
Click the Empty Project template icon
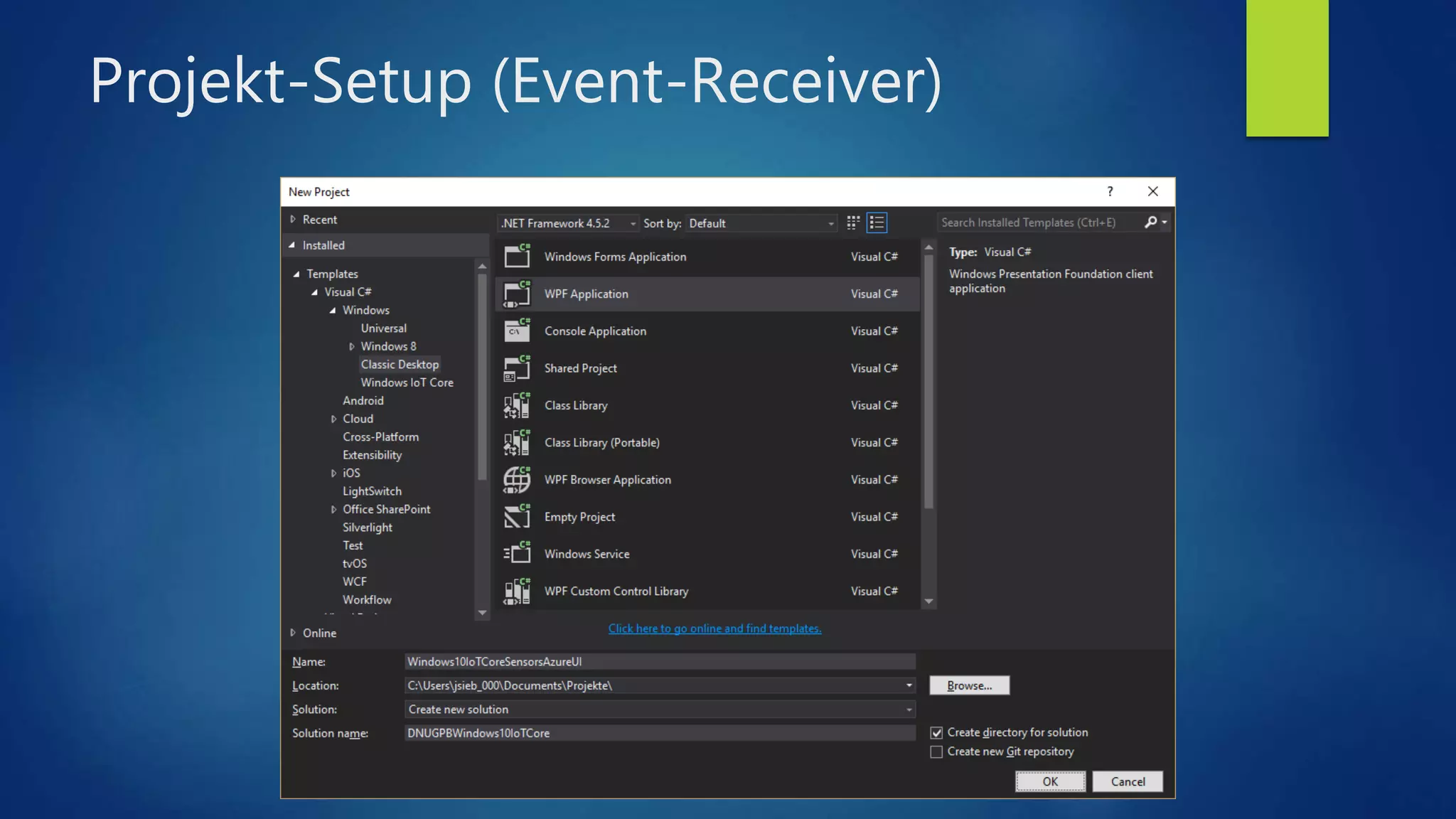pyautogui.click(x=517, y=517)
